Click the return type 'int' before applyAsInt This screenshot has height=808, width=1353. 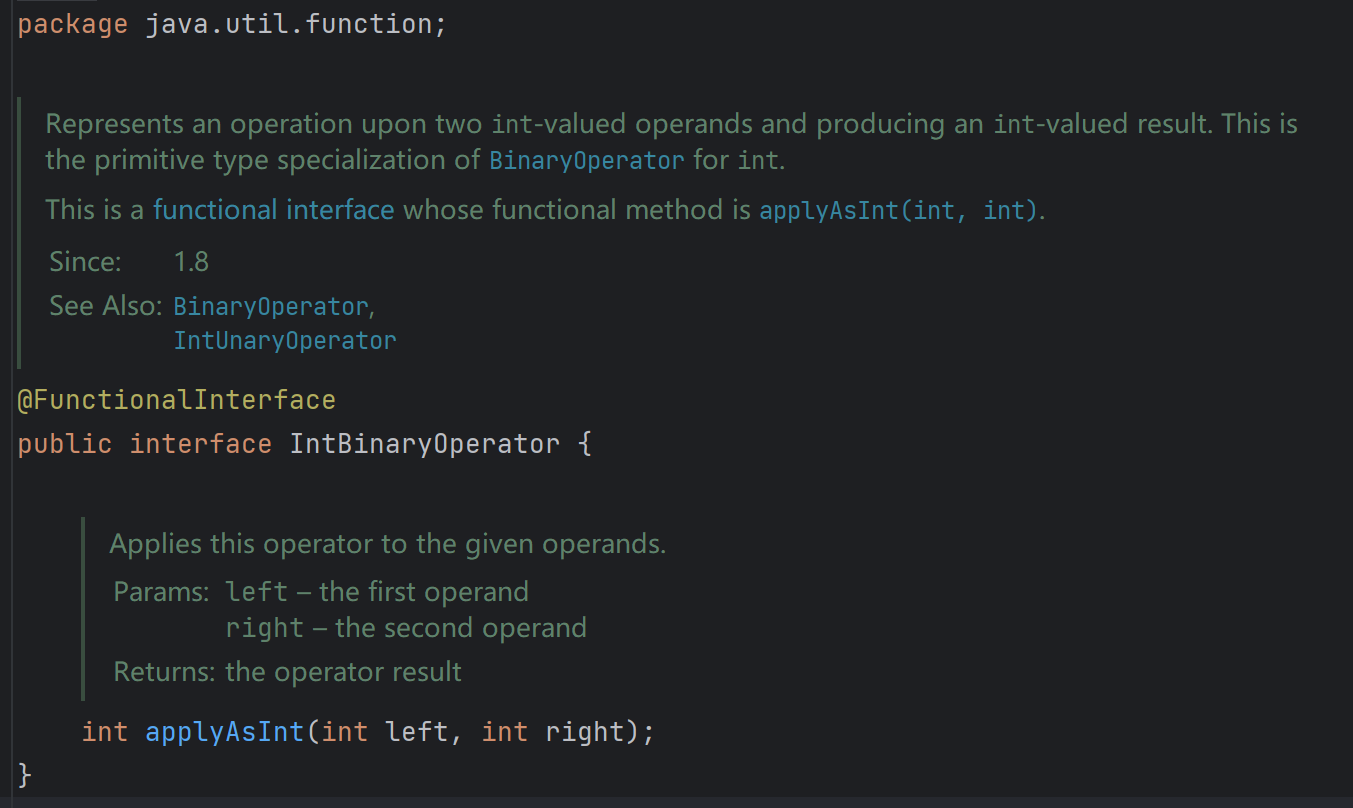click(x=105, y=732)
